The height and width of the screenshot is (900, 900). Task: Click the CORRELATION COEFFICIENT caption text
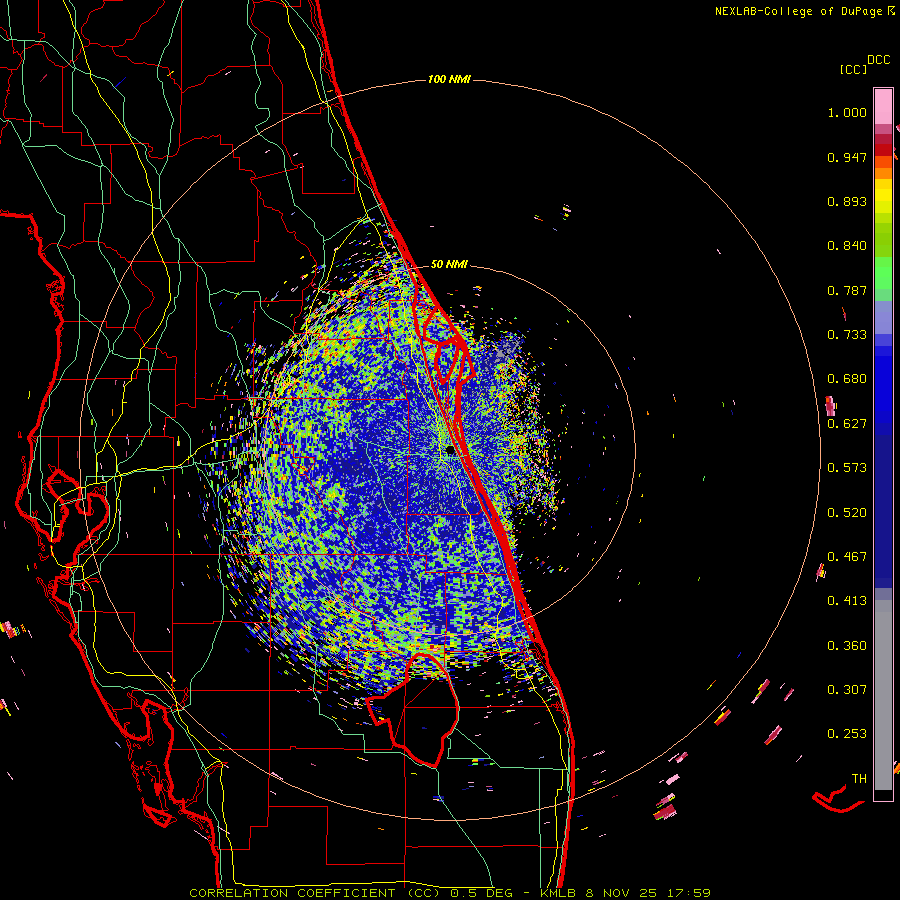292,893
